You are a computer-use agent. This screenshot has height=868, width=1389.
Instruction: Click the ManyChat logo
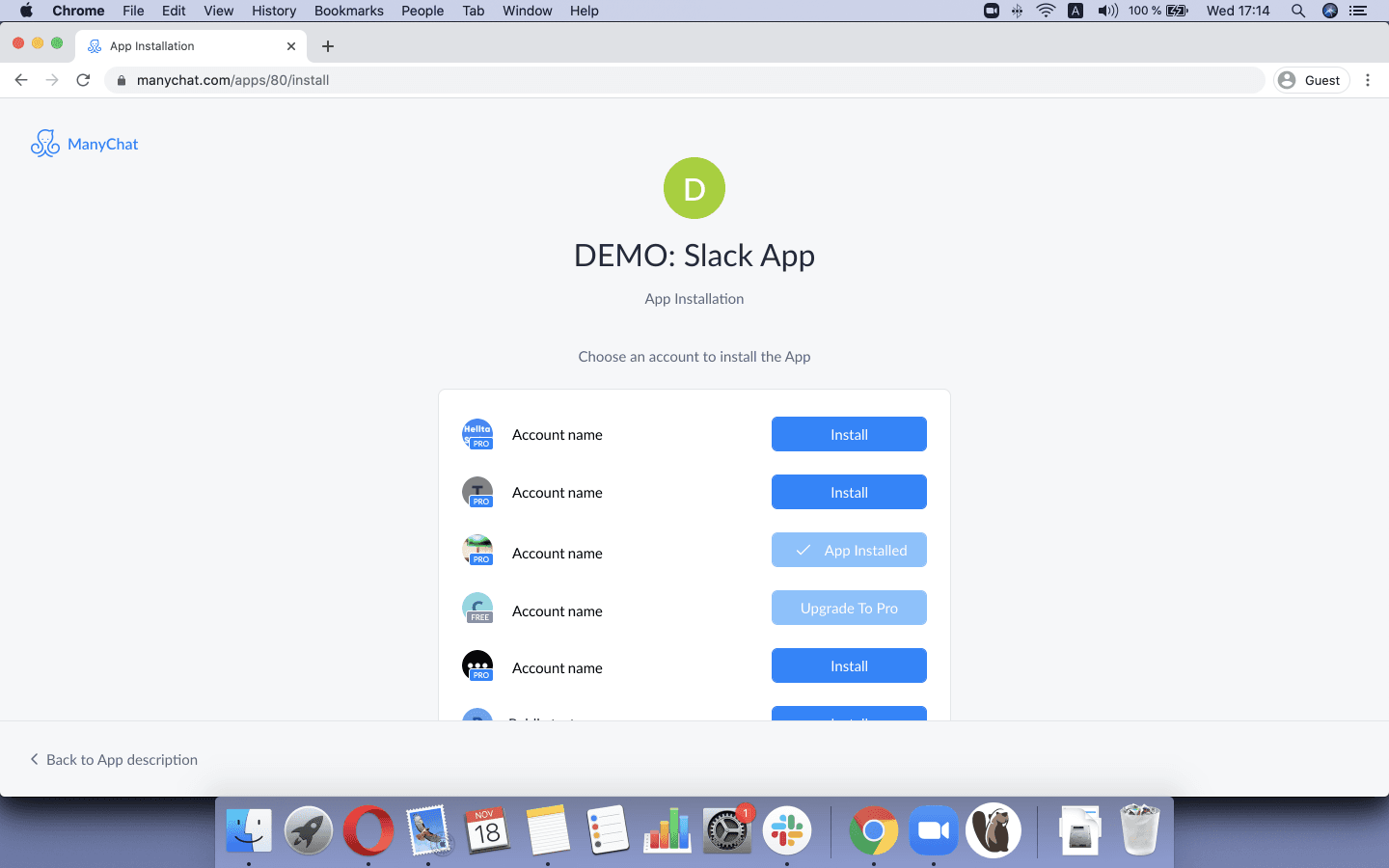[85, 144]
